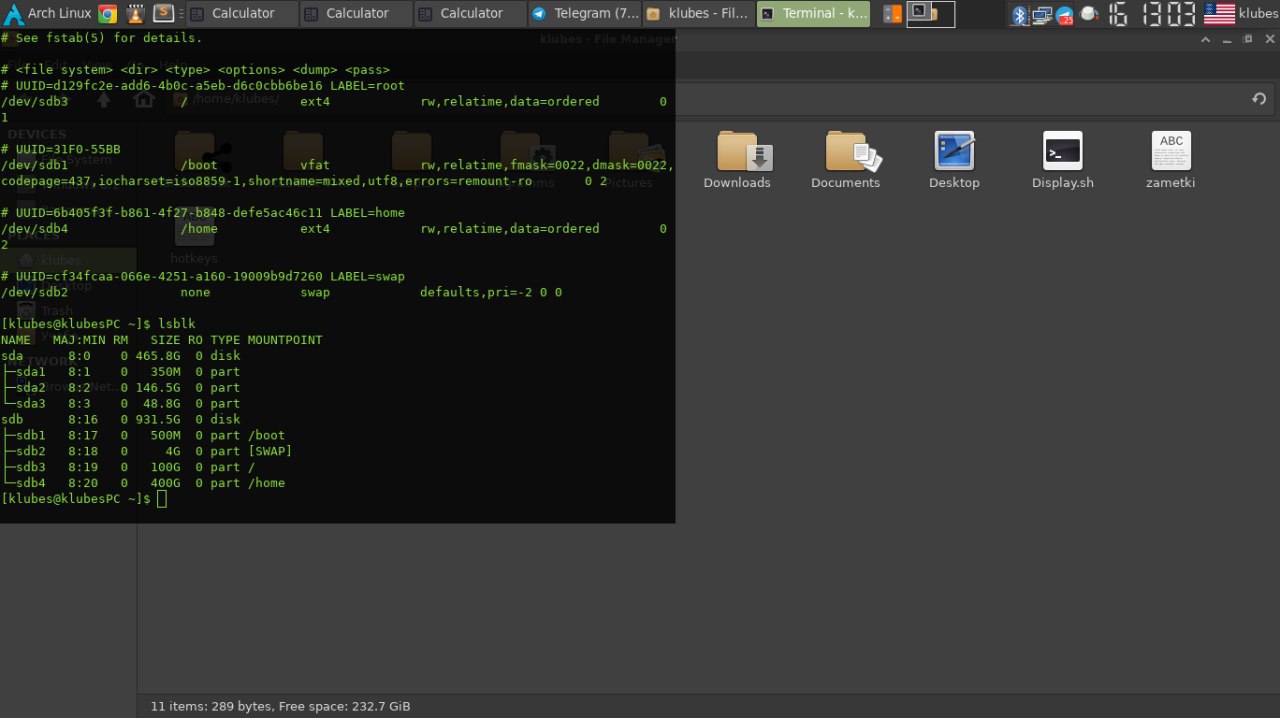1280x718 pixels.
Task: Click the panel clock showing 13:03
Action: coord(1151,14)
